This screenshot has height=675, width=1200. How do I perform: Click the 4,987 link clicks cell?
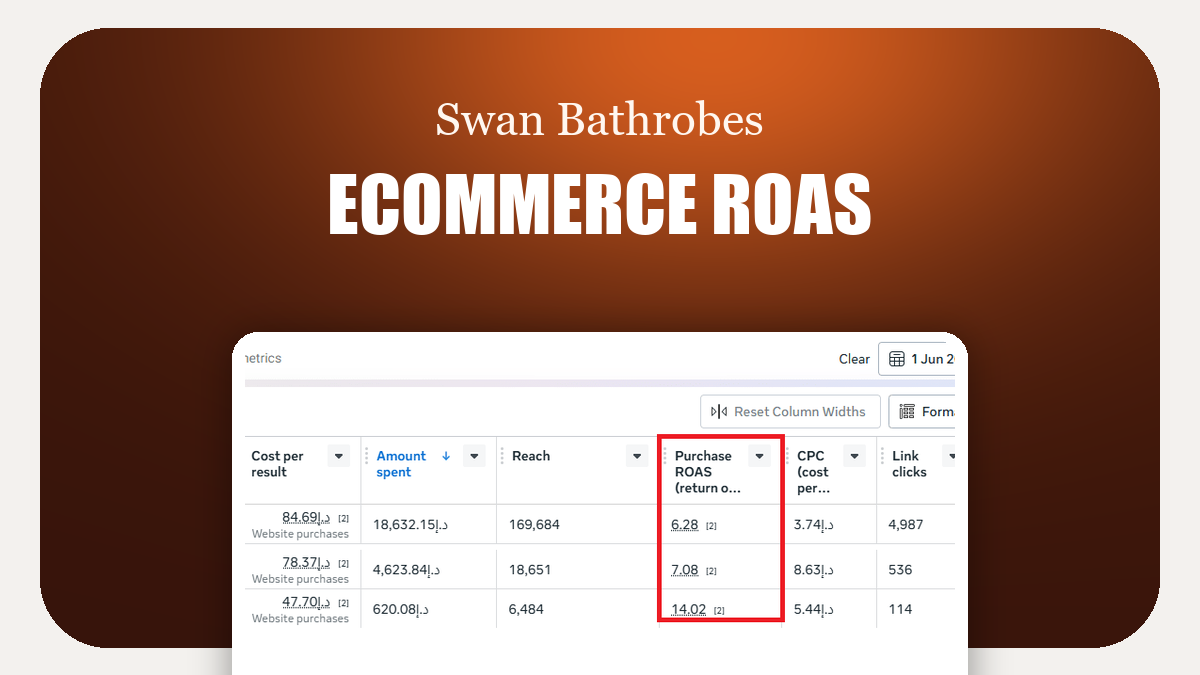(906, 524)
